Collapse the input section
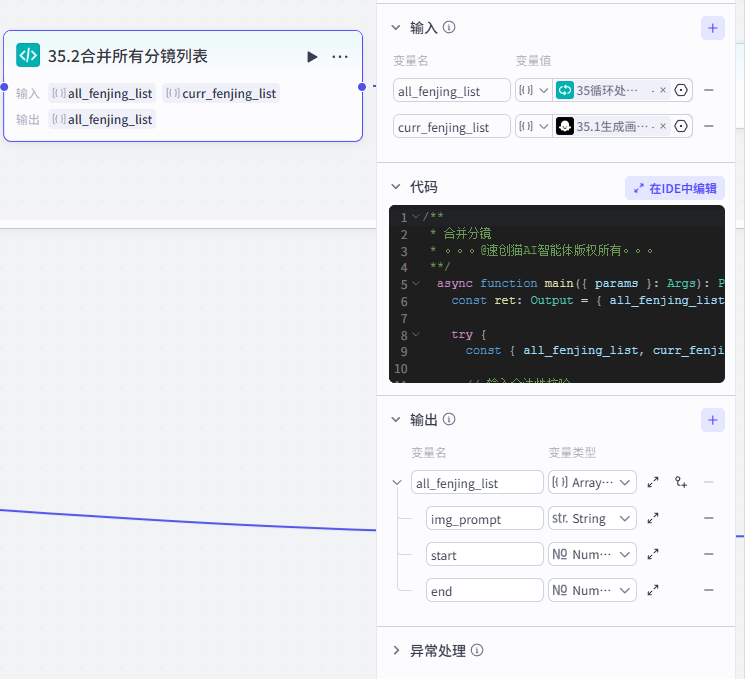Viewport: 747px width, 679px height. pos(395,28)
